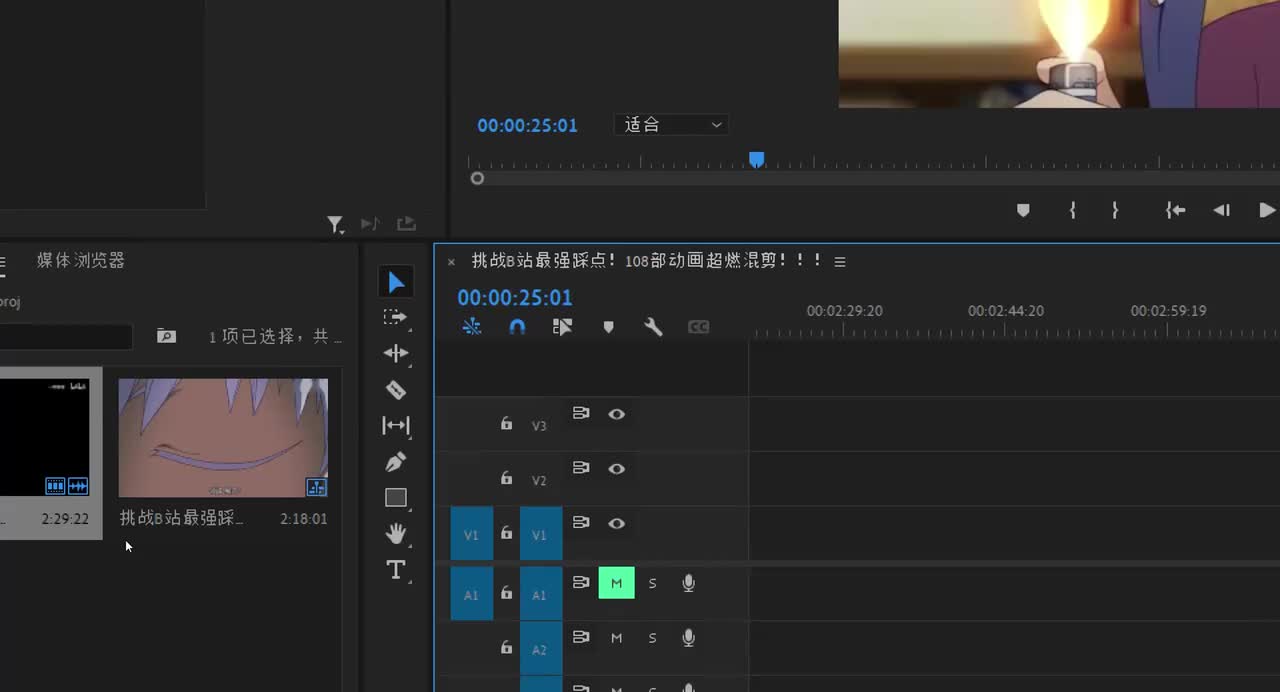Select the Pen tool
The width and height of the screenshot is (1280, 692).
396,462
